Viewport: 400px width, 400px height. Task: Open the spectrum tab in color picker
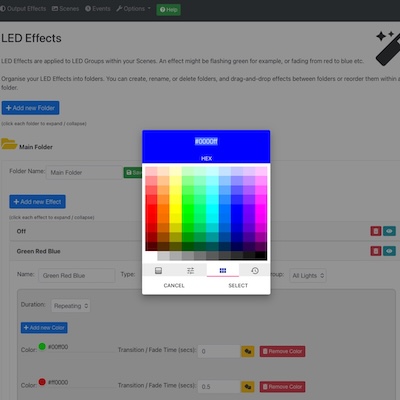[x=158, y=270]
